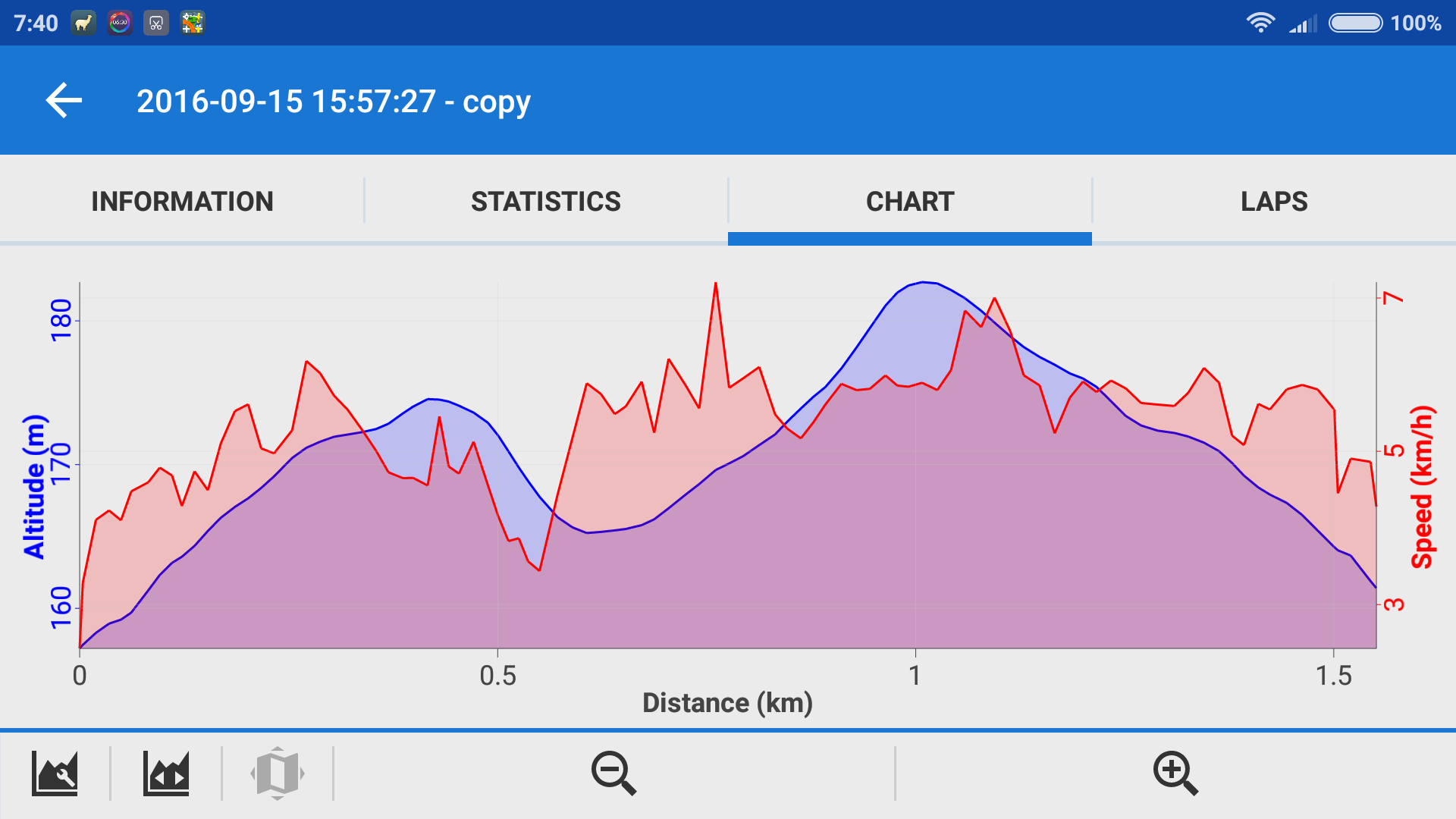Open the llama notification icon

click(x=83, y=23)
